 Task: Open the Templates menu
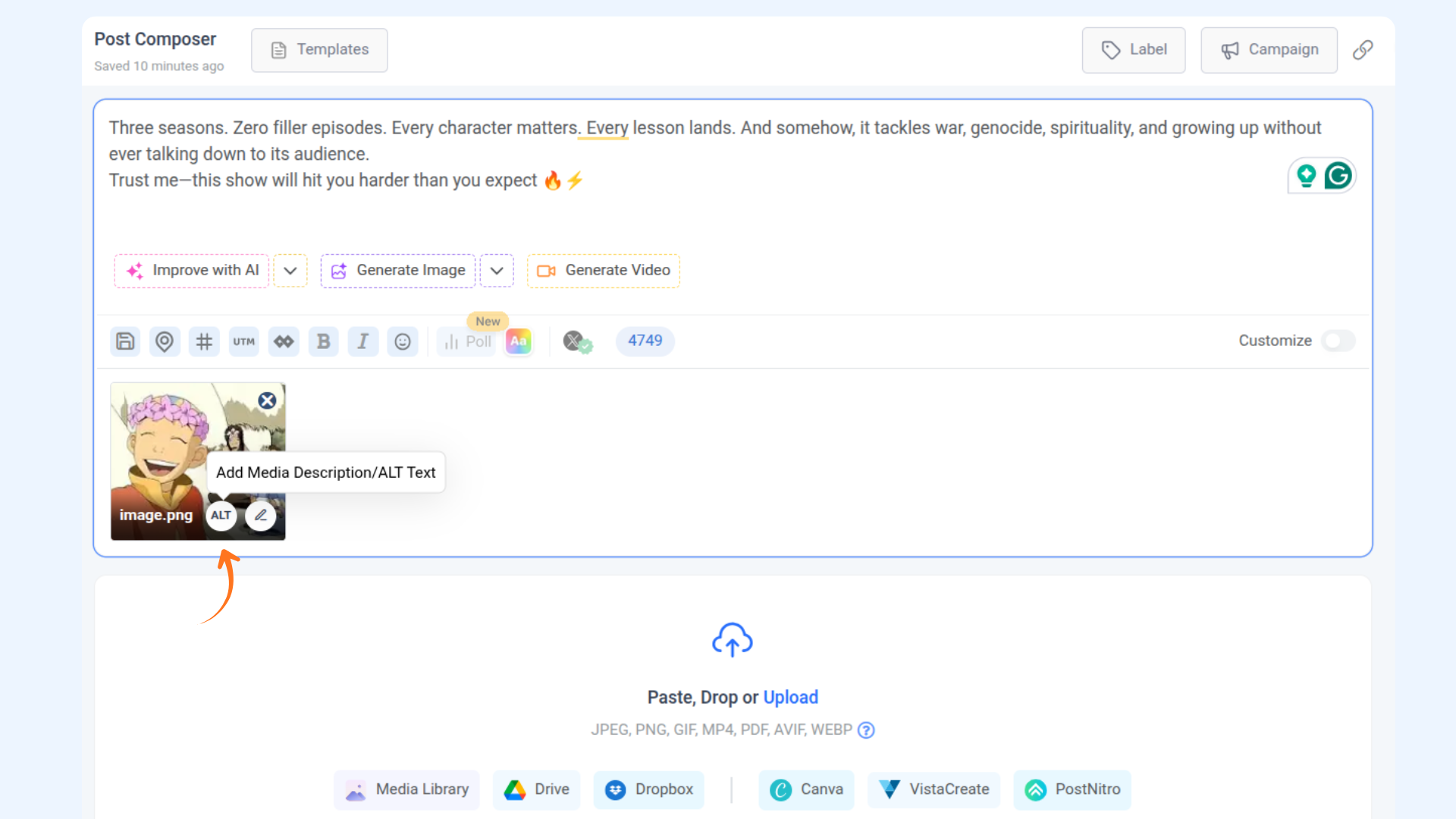point(319,50)
